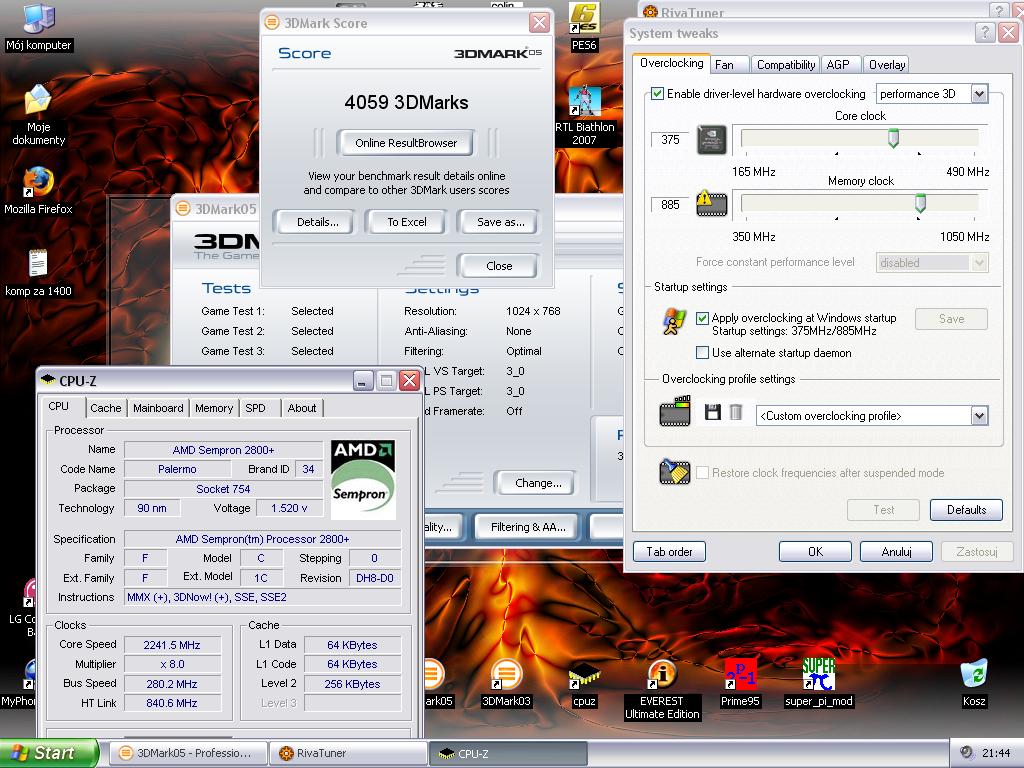
Task: Launch Prime95 desktop shortcut
Action: click(740, 684)
